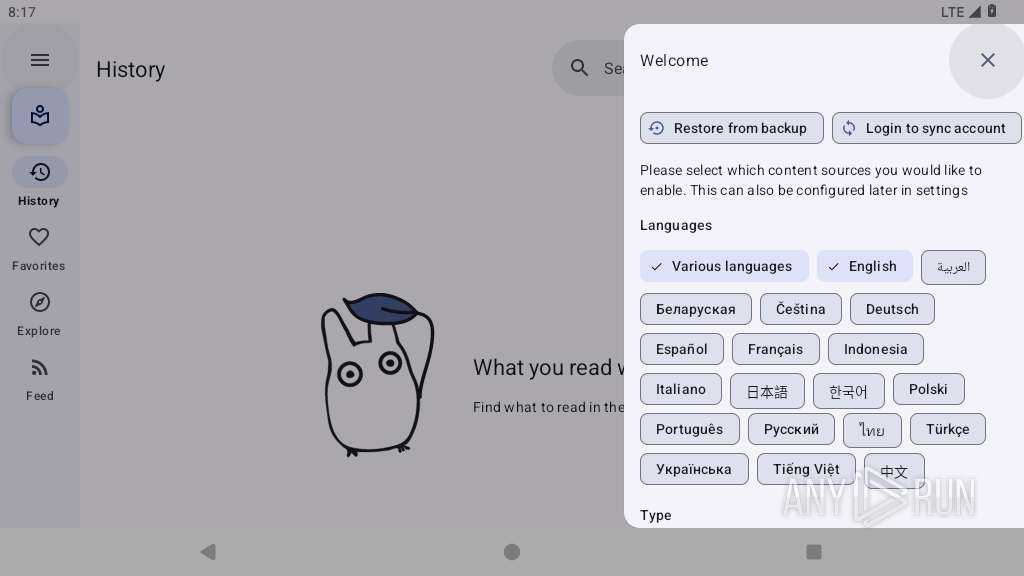Enable the Русский language chip
This screenshot has height=576, width=1024.
point(791,429)
